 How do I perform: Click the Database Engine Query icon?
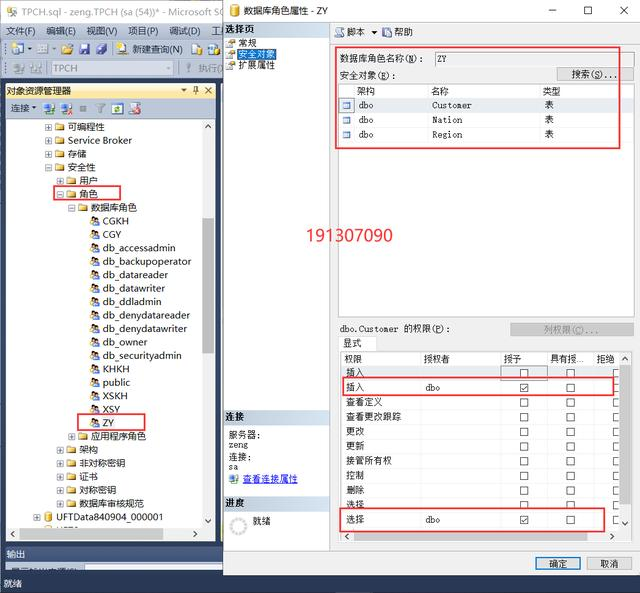pyautogui.click(x=197, y=49)
